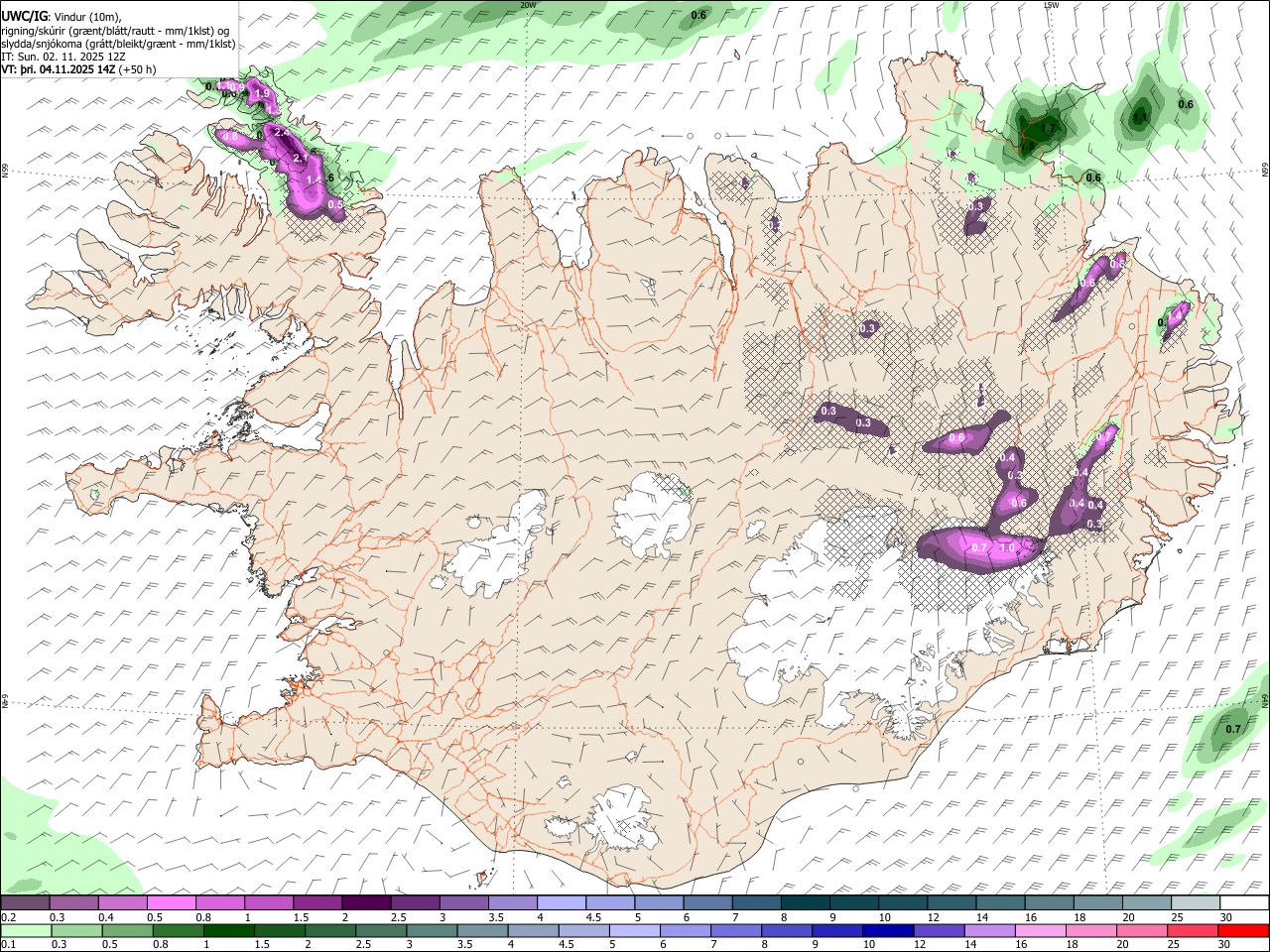Viewport: 1270px width, 952px height.
Task: Click the bright magenta snow swatch between 0.5 and 0.8
Action: (x=171, y=903)
